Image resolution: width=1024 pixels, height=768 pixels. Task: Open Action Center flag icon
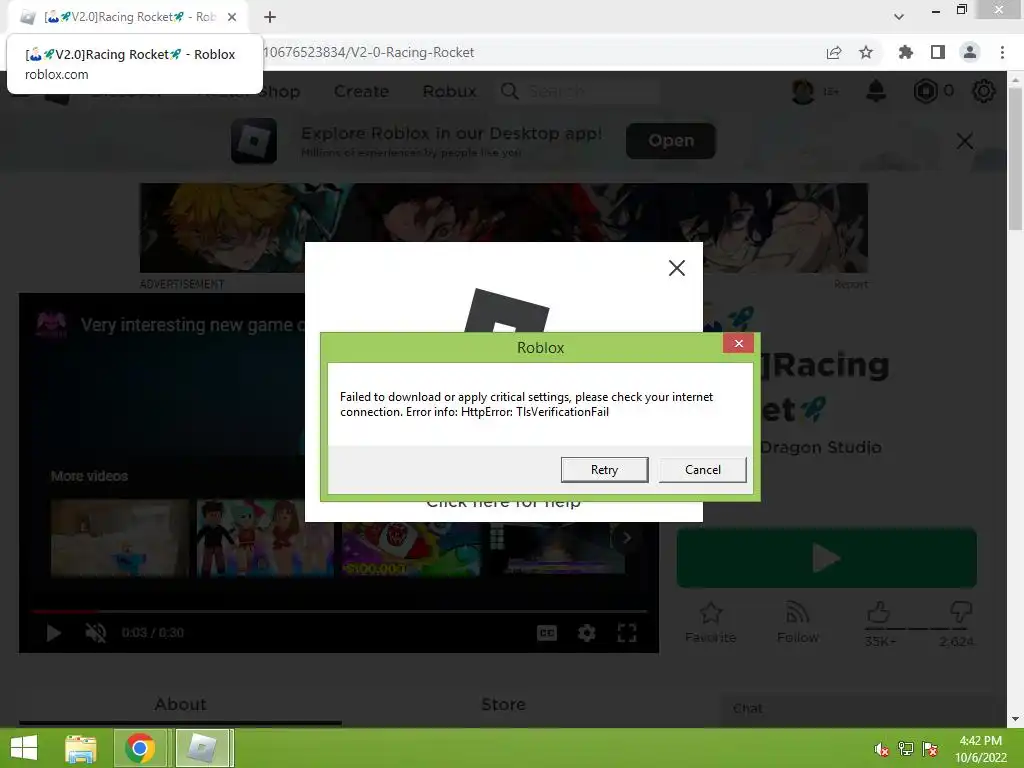click(x=930, y=749)
